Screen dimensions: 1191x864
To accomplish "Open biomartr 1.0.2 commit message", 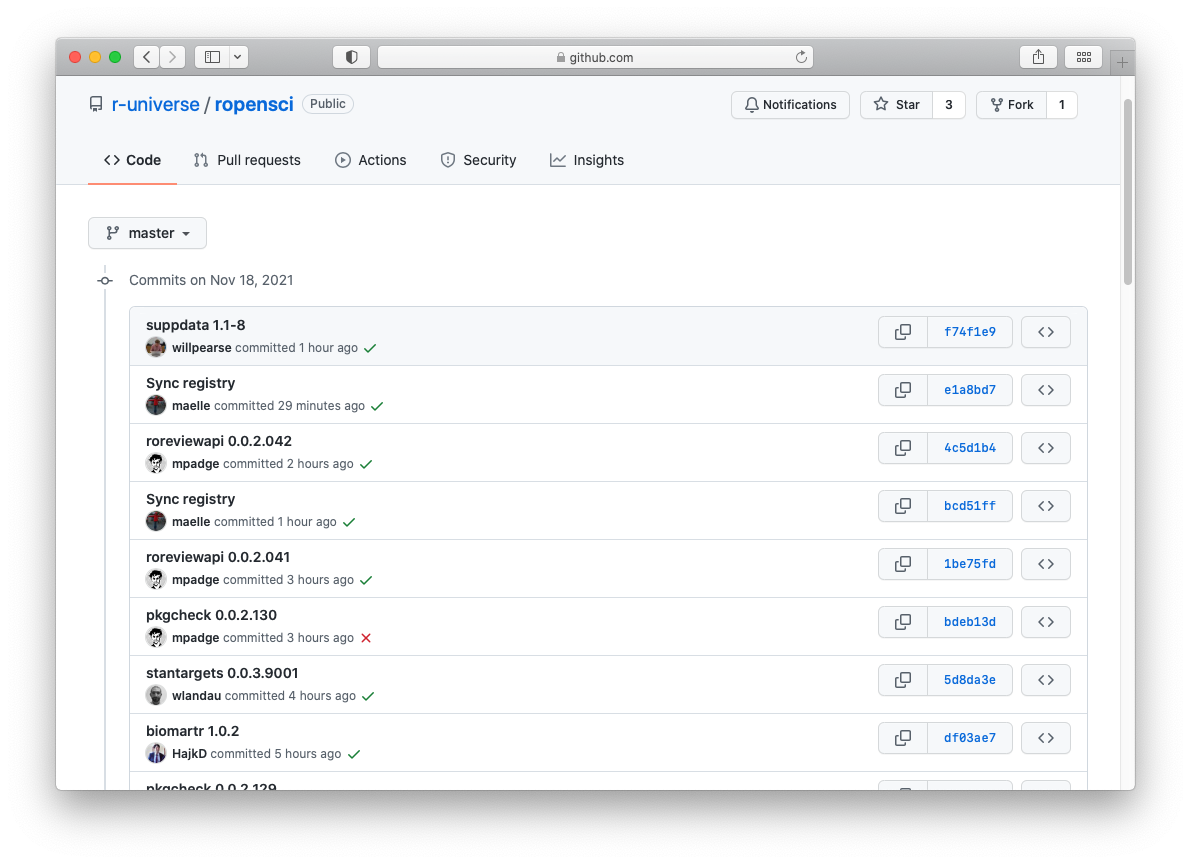I will (192, 731).
